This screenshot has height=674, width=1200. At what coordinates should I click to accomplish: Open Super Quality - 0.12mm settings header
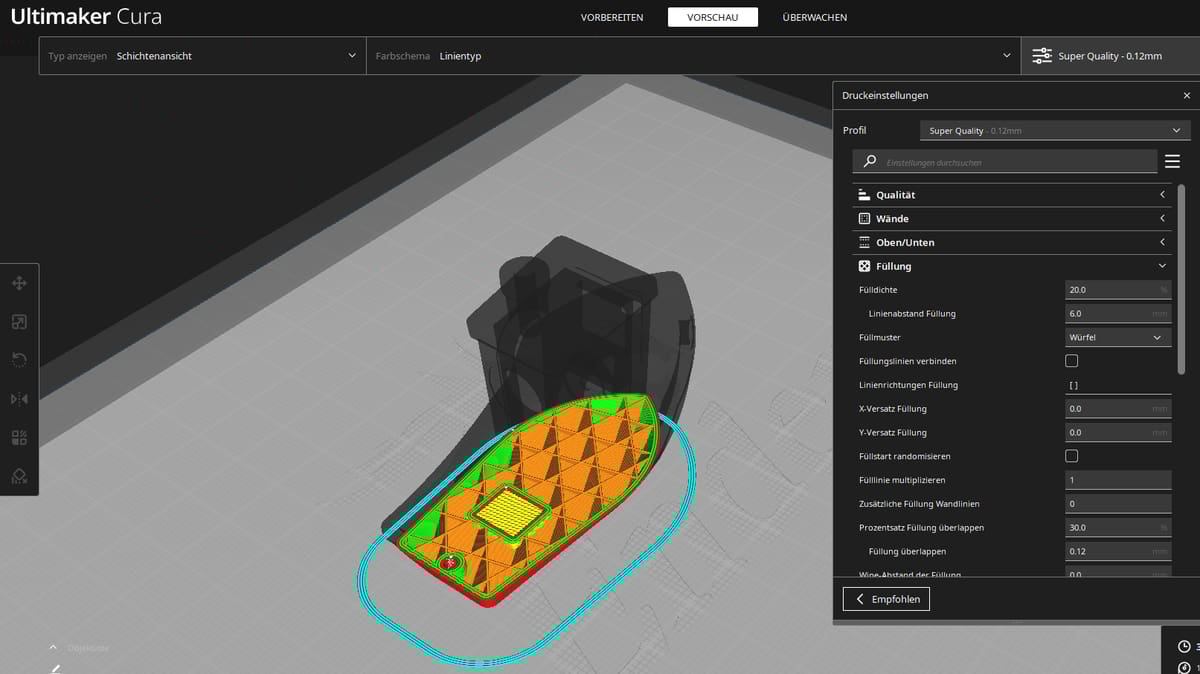[1110, 56]
